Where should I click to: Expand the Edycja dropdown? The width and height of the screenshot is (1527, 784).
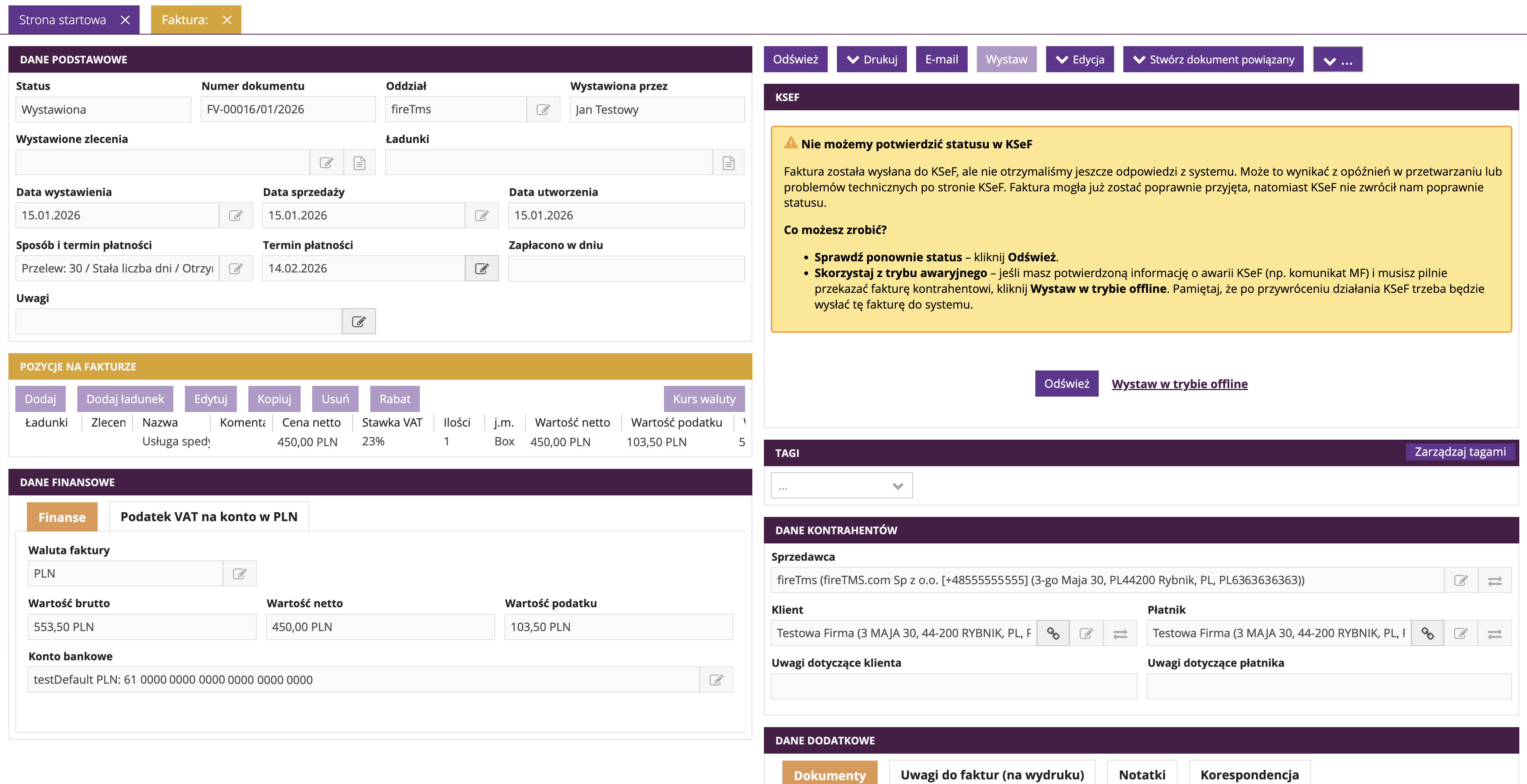(1080, 60)
